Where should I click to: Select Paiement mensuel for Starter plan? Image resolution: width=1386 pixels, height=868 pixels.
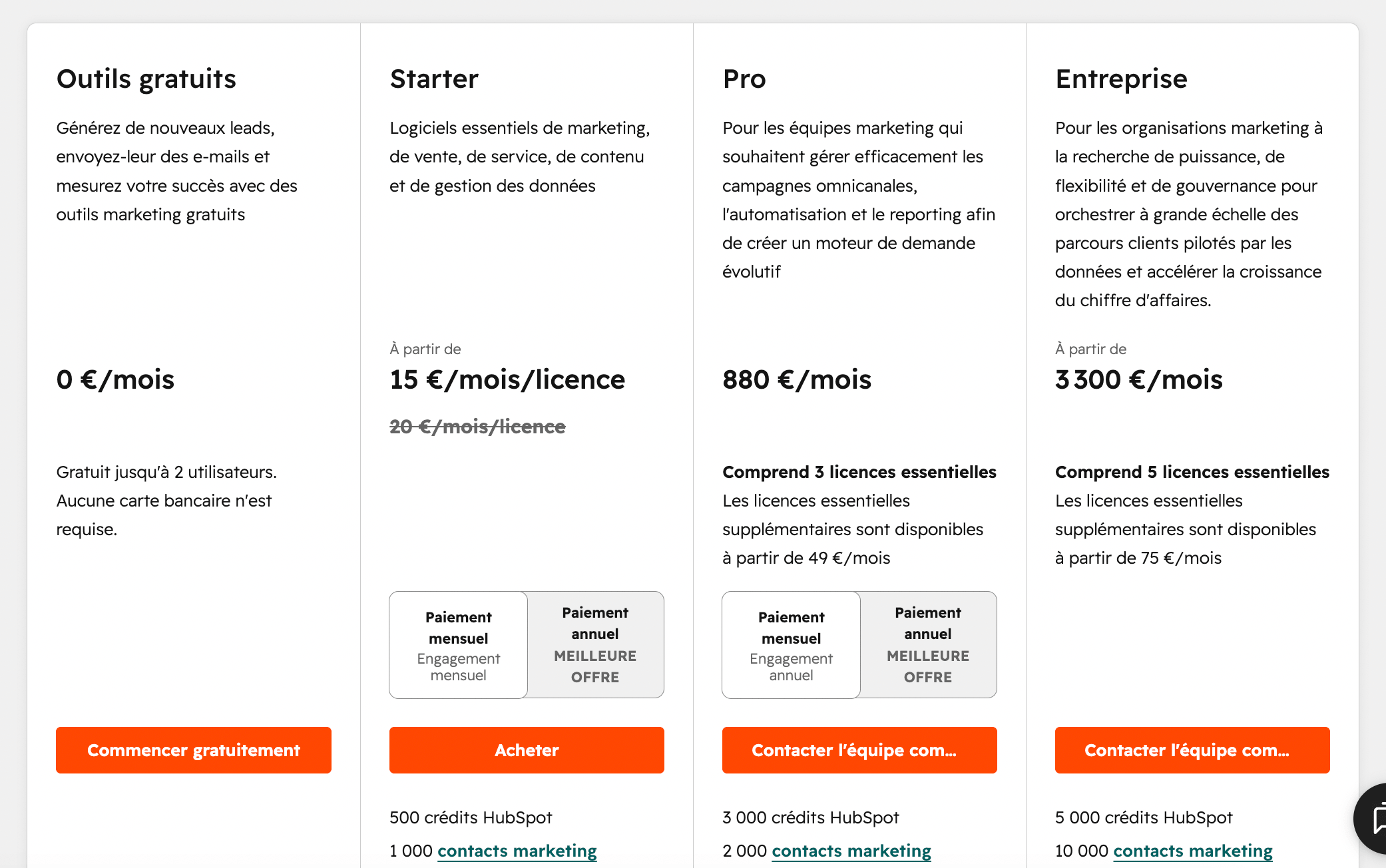(x=459, y=645)
